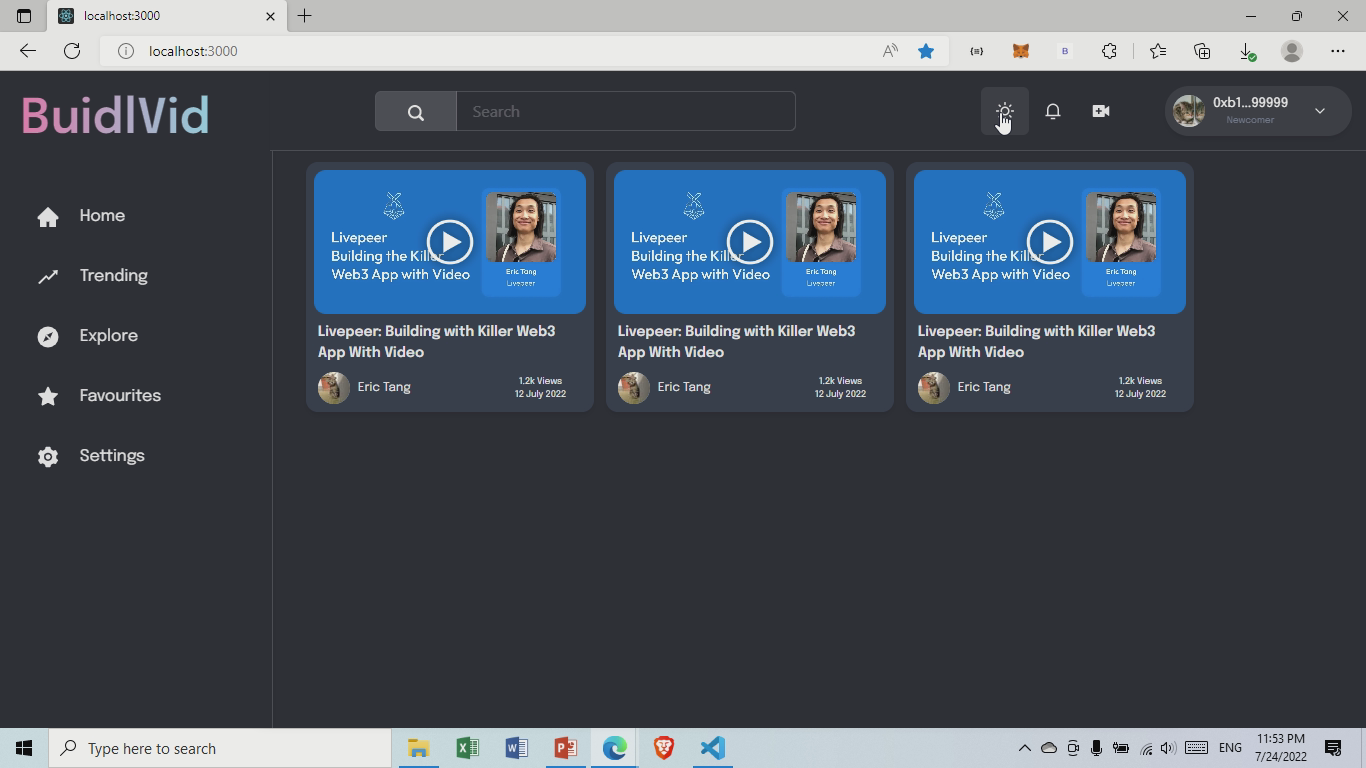Image resolution: width=1366 pixels, height=768 pixels.
Task: Close the localhost:3000 tab
Action: point(270,16)
